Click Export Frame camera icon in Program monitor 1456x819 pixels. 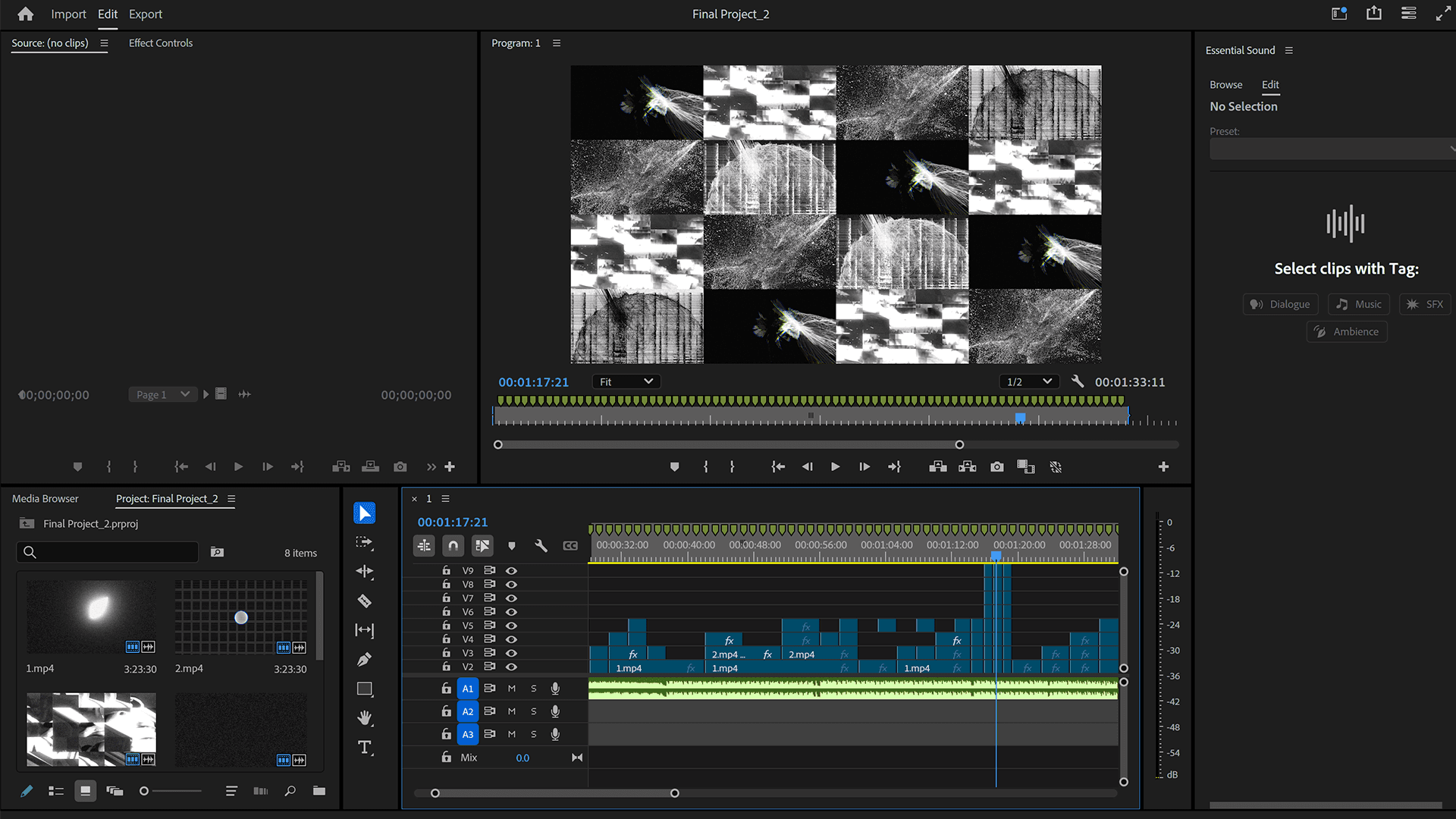[997, 467]
